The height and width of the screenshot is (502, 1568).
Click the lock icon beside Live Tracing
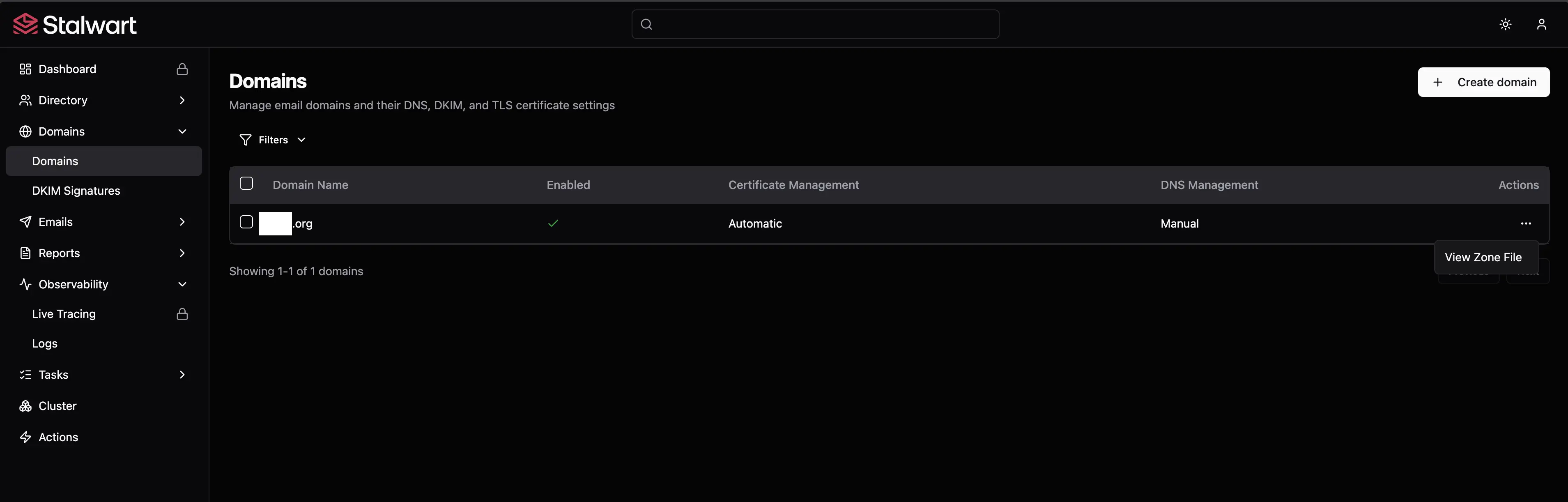[182, 314]
